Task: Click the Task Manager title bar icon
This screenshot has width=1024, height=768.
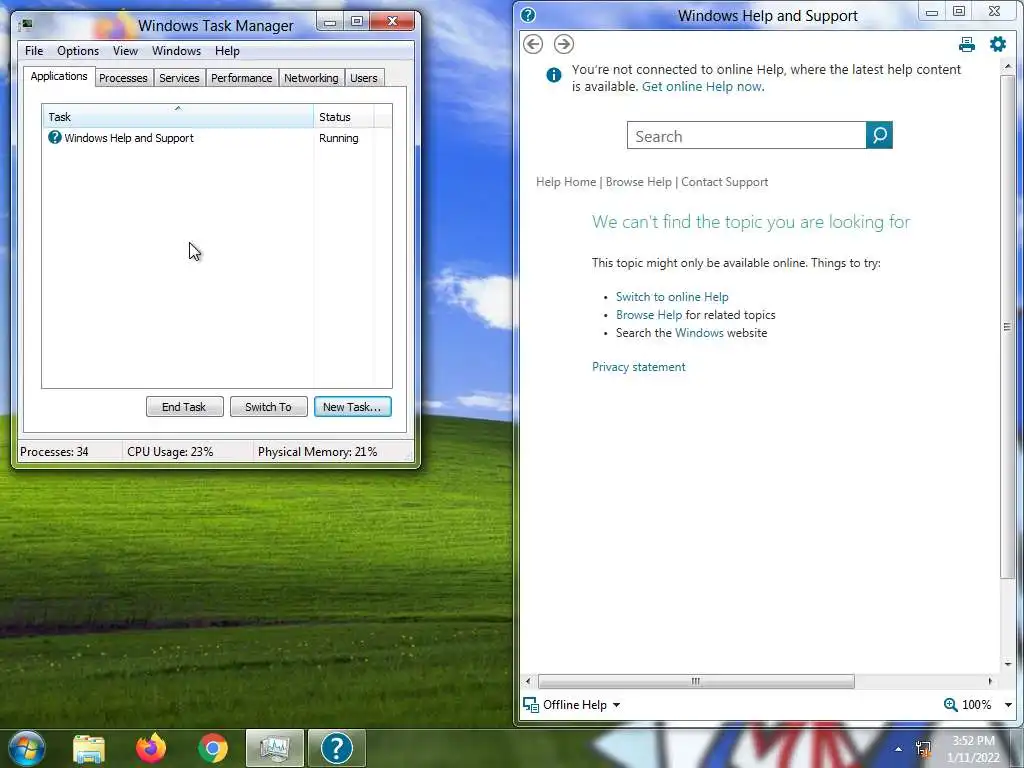Action: [x=25, y=25]
